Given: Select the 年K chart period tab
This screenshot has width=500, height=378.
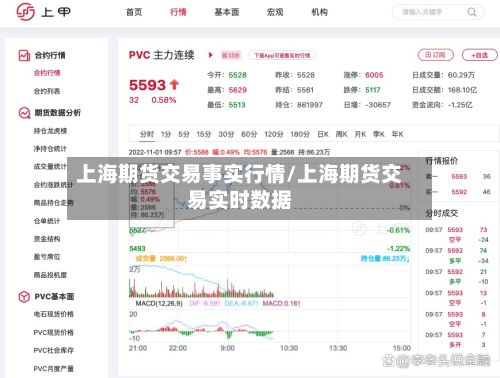Looking at the screenshot, I should click(x=397, y=134).
